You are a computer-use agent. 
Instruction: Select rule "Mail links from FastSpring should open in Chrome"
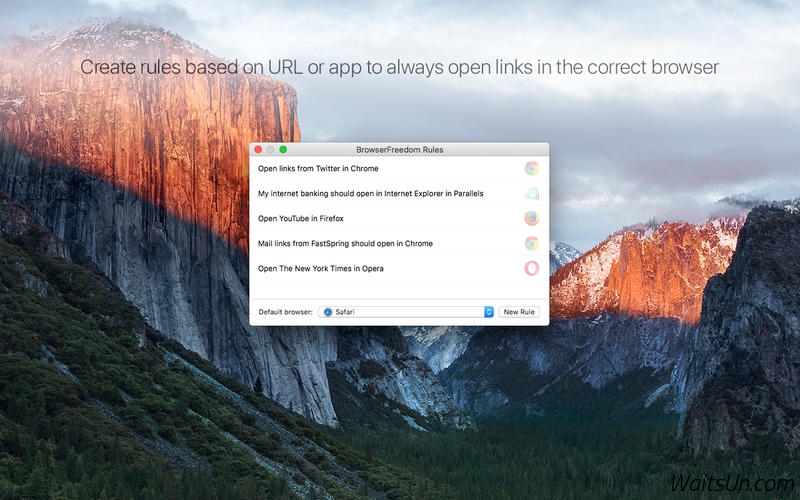399,243
